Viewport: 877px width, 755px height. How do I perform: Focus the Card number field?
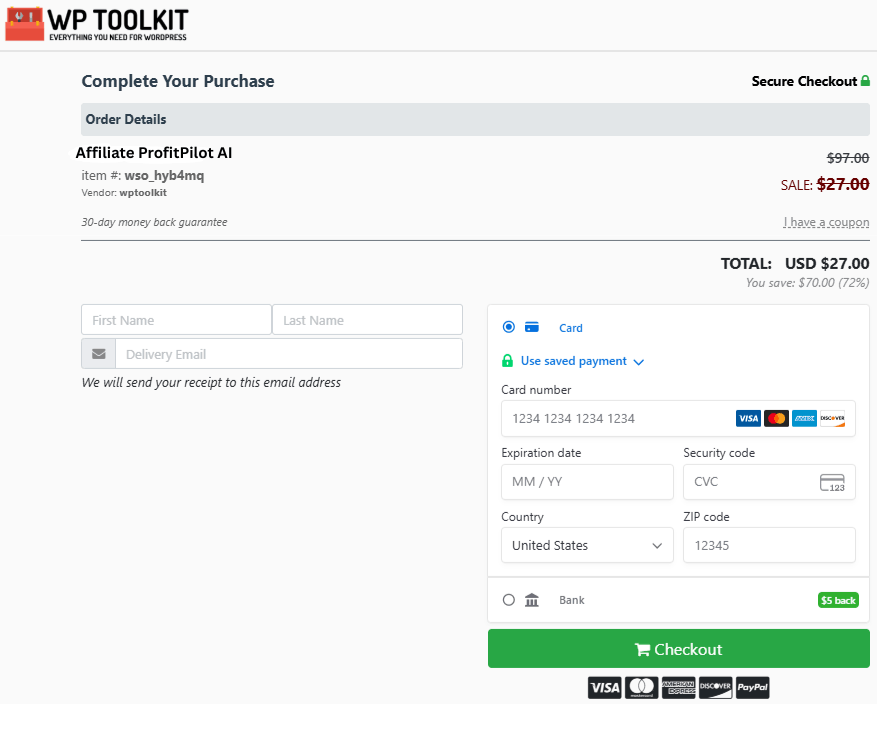click(x=678, y=418)
